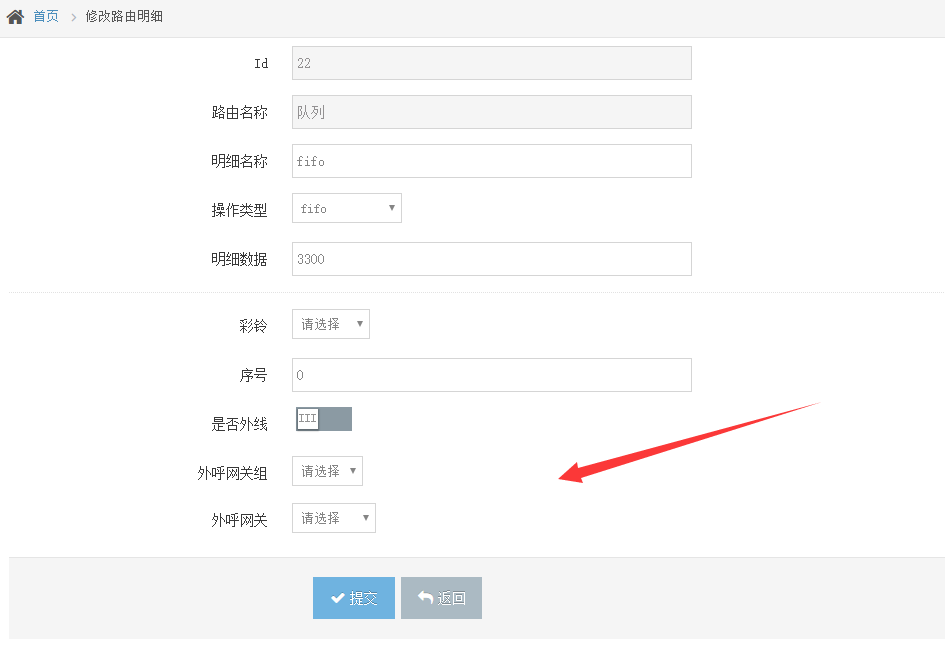Click the 明细数据 field with 3300

491,259
